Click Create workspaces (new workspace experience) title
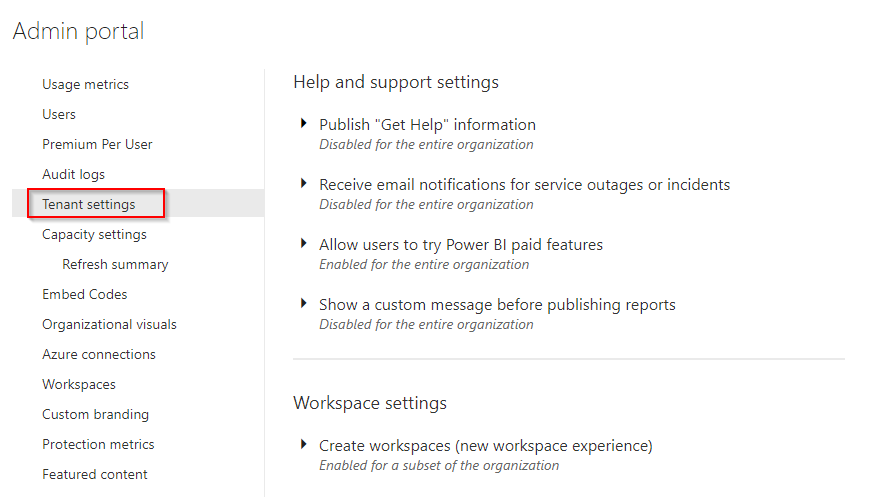 point(486,446)
